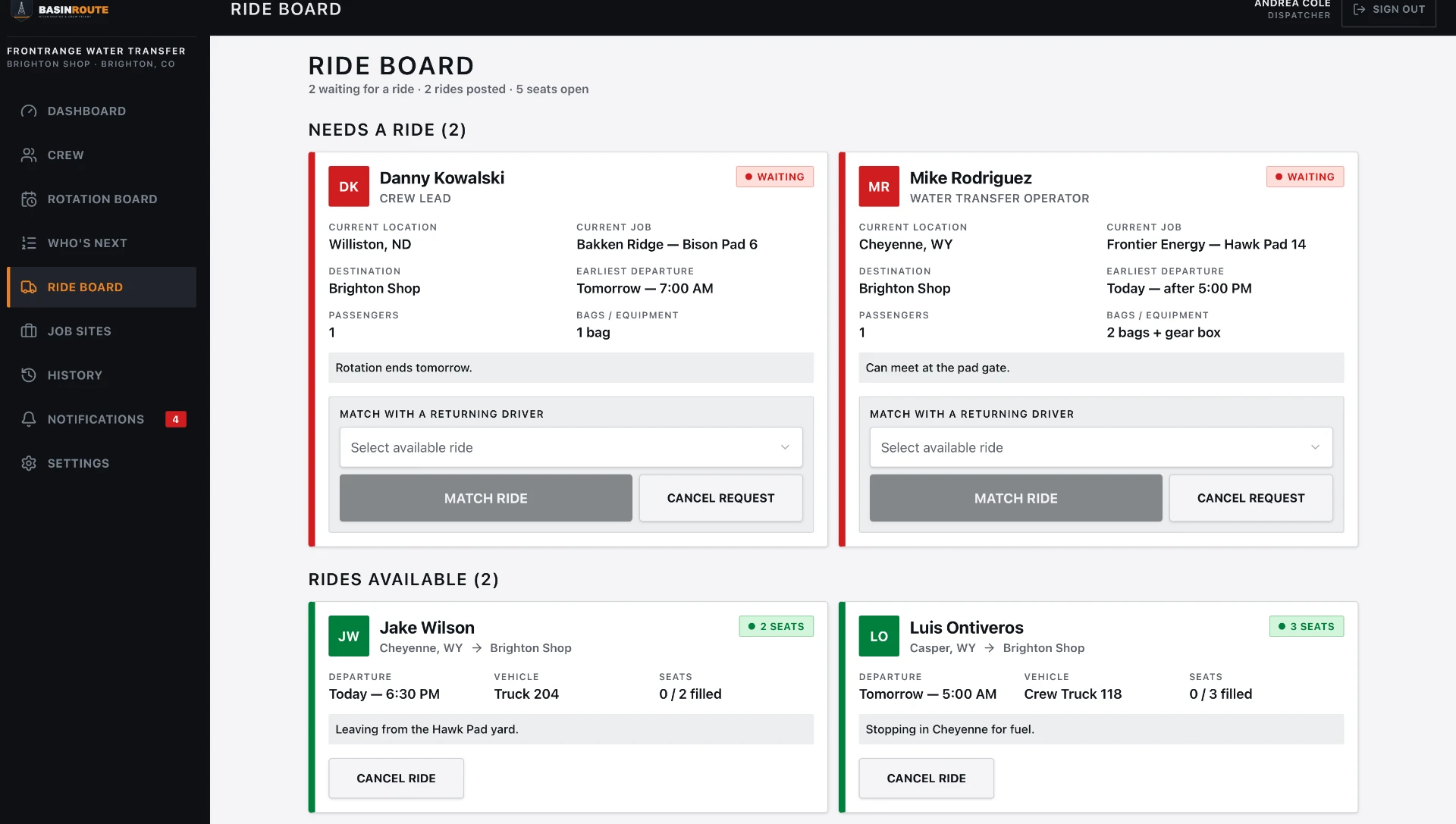
Task: Open ride dropdown for Danny Kowalski
Action: click(571, 447)
